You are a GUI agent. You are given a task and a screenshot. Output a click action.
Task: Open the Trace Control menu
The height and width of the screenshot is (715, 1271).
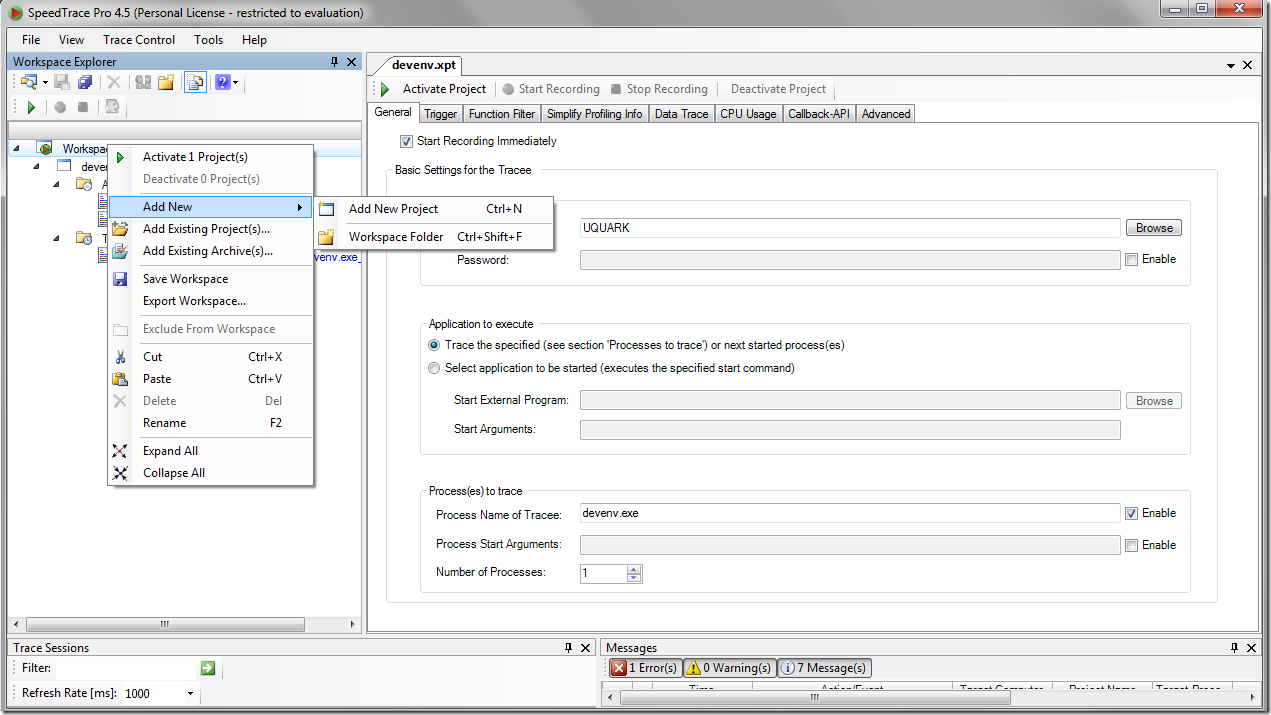pos(139,40)
